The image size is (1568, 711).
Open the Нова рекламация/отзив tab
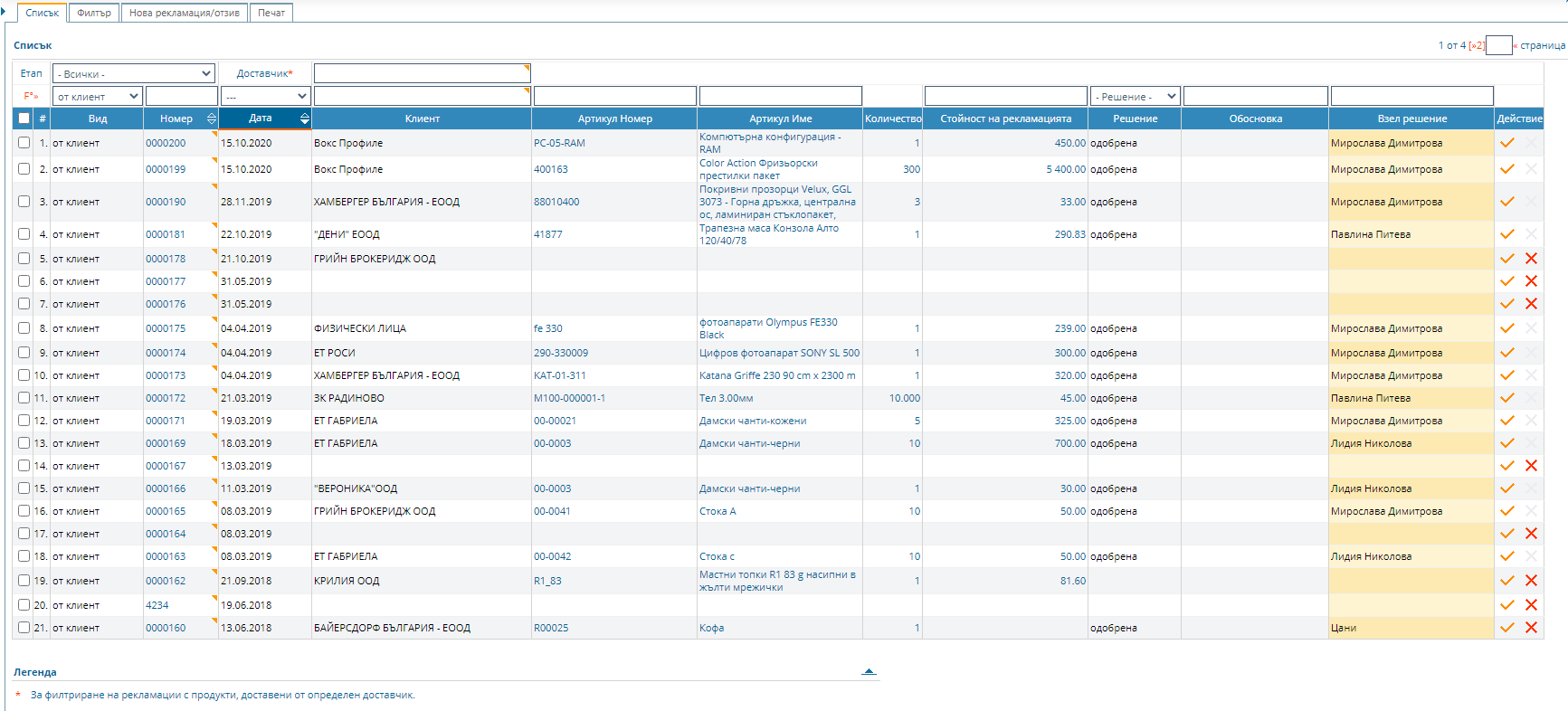(185, 13)
